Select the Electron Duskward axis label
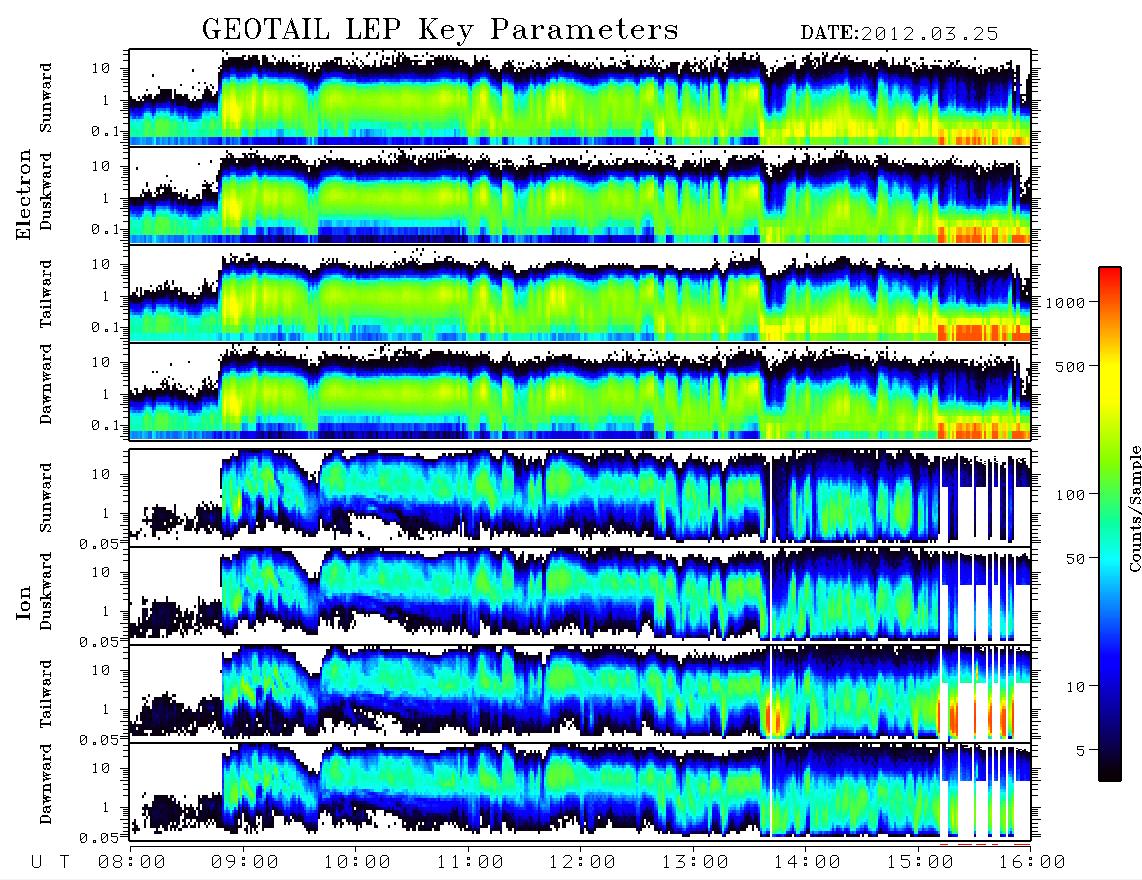Image resolution: width=1142 pixels, height=880 pixels. pos(46,191)
